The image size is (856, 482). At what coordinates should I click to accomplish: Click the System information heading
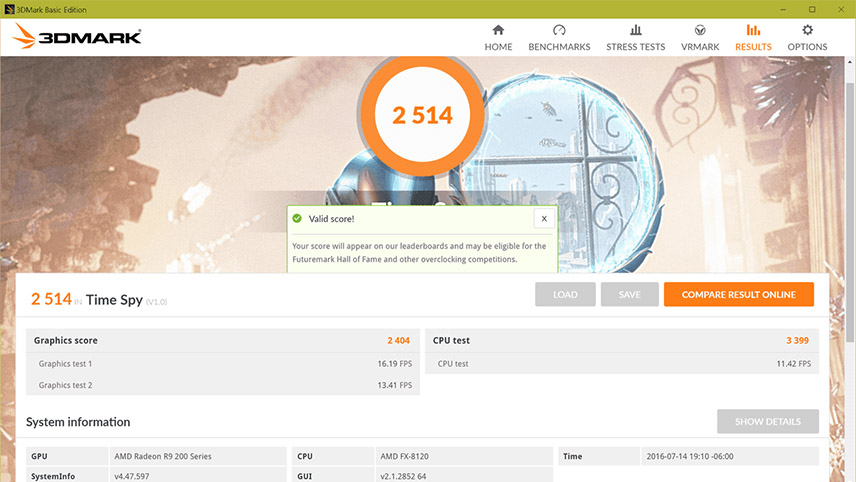coord(78,422)
